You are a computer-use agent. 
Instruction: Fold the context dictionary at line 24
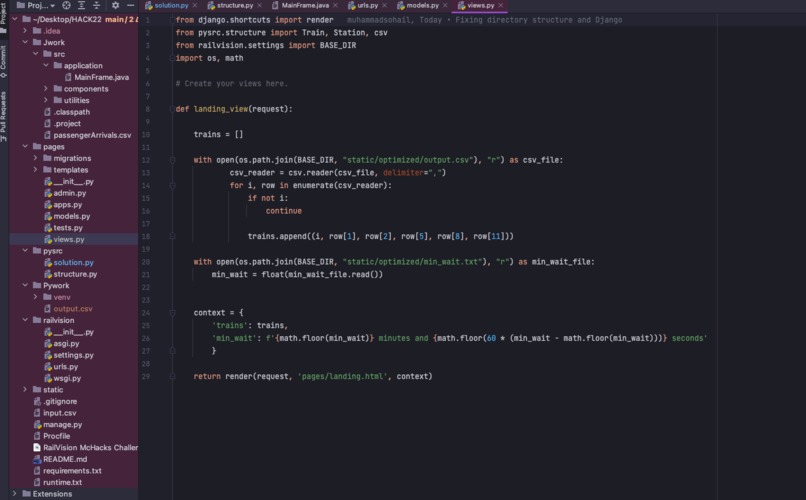[x=172, y=312]
